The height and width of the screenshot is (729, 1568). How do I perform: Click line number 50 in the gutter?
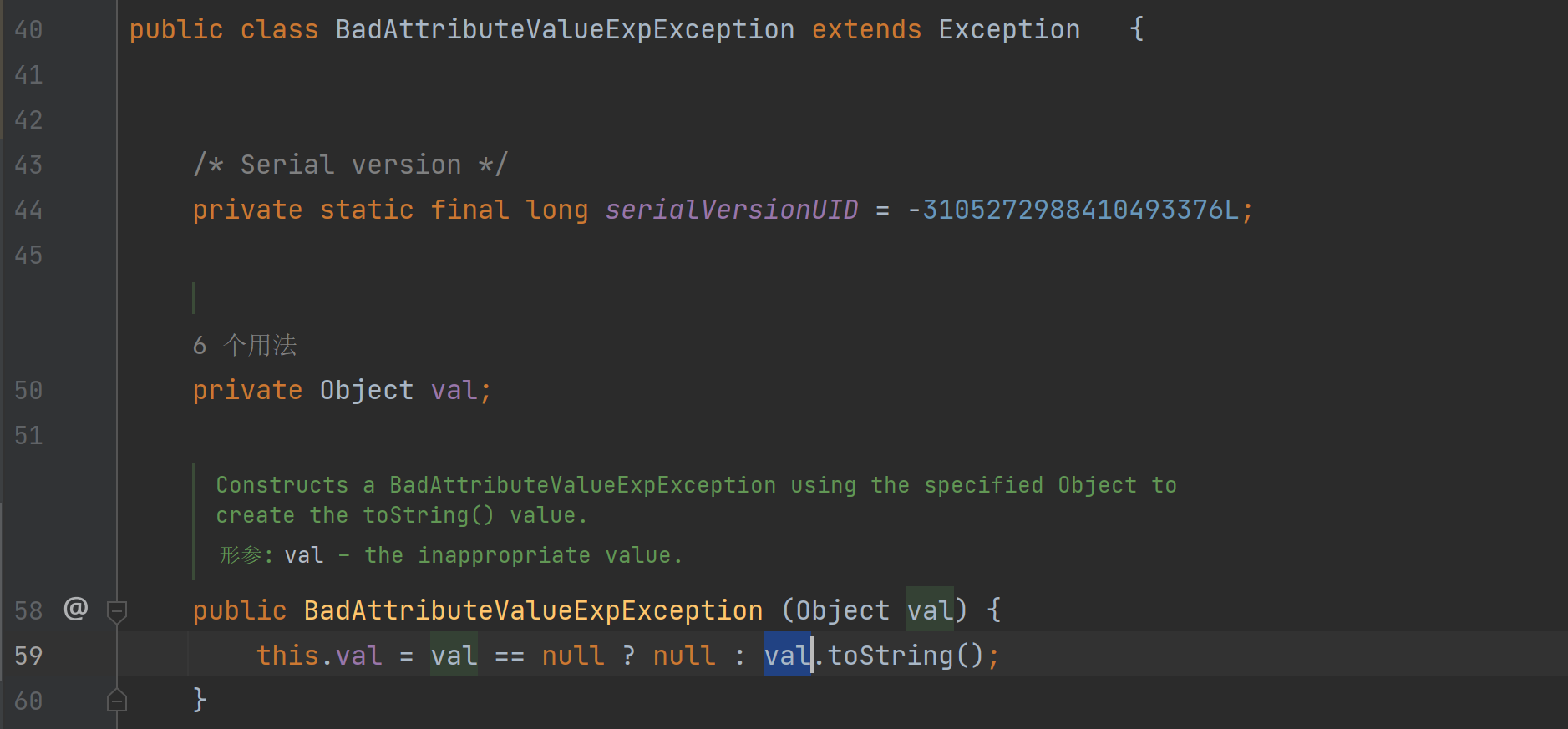pyautogui.click(x=28, y=391)
